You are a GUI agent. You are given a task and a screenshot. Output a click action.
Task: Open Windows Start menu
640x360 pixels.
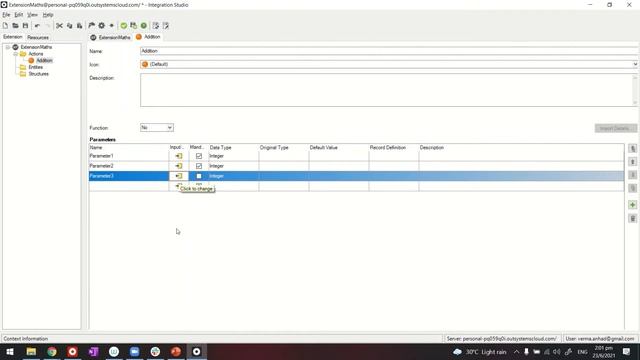pyautogui.click(x=10, y=352)
